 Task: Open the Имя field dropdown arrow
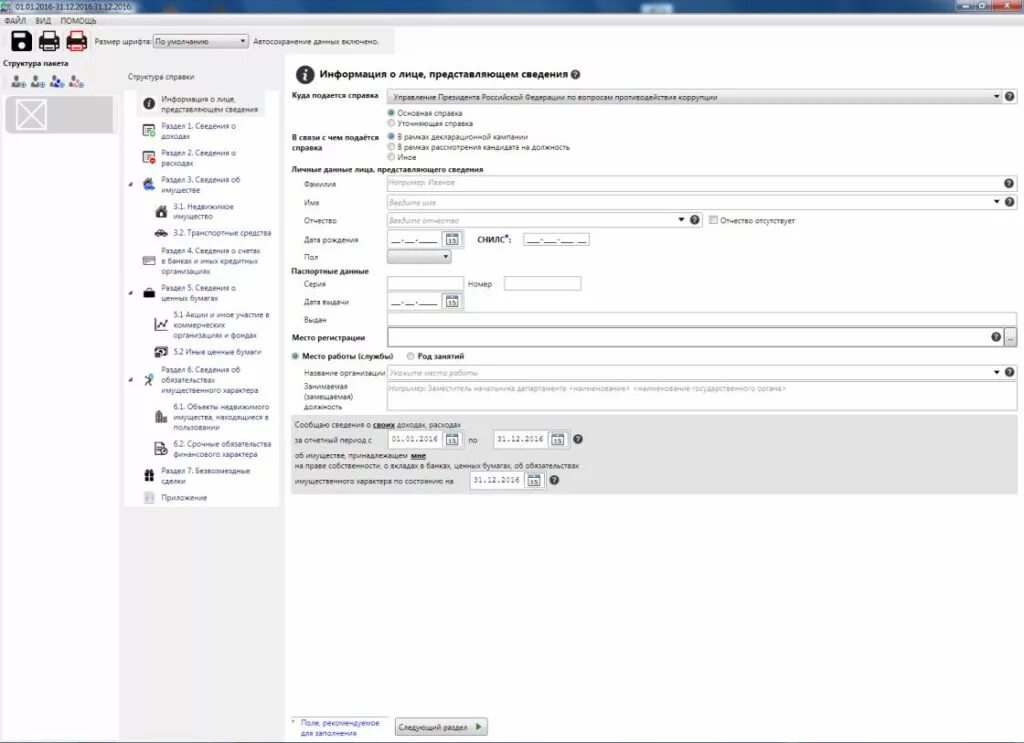click(997, 202)
